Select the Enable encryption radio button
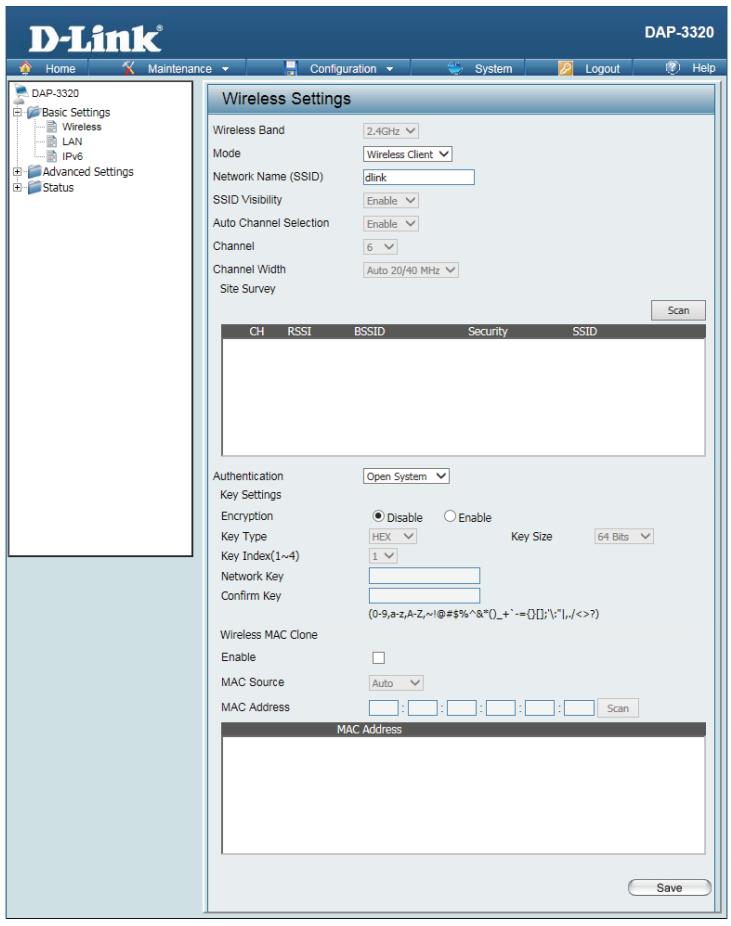The height and width of the screenshot is (926, 731). [450, 516]
